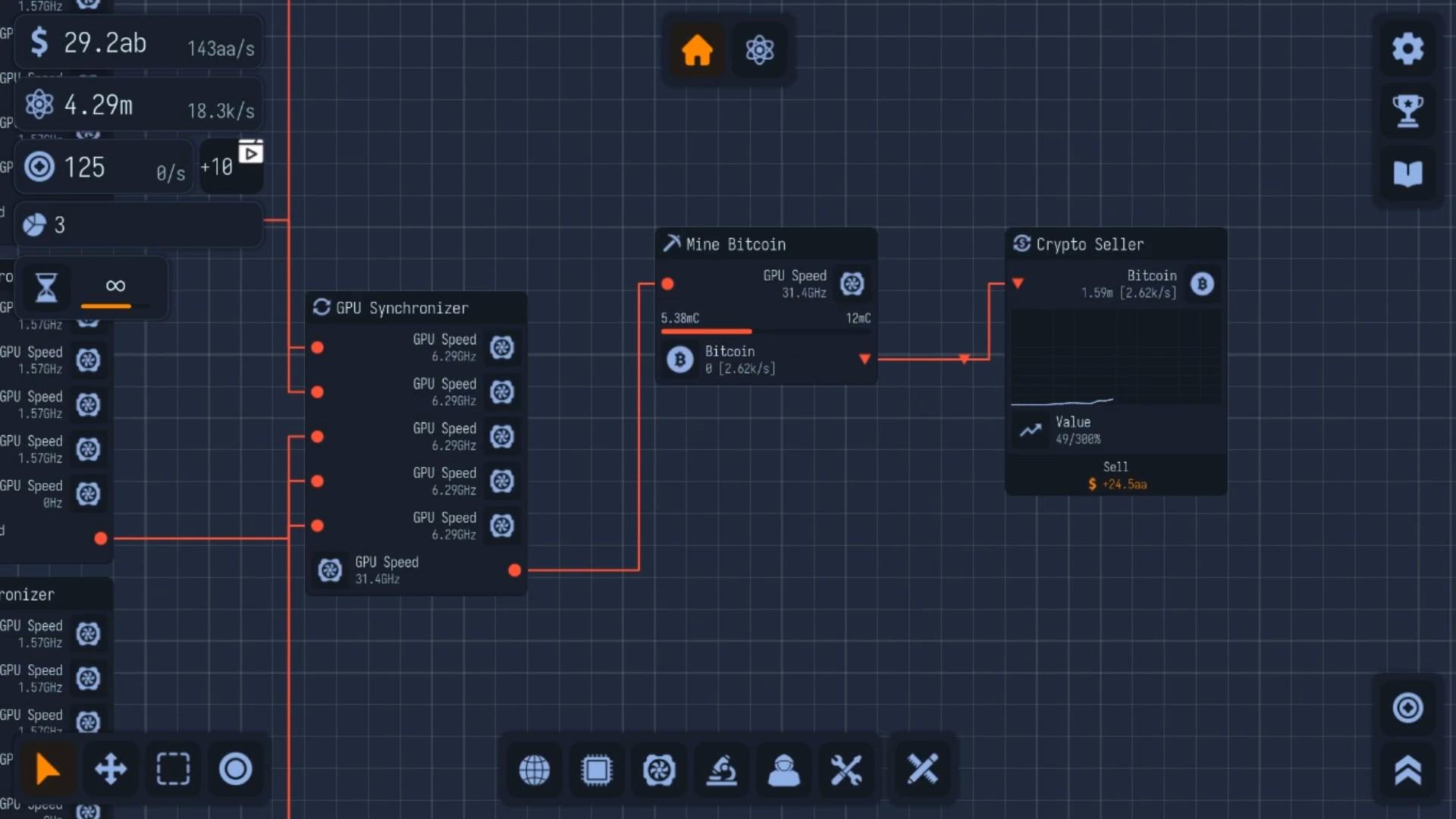Open the achievements trophy
Viewport: 1456px width, 819px height.
point(1407,111)
